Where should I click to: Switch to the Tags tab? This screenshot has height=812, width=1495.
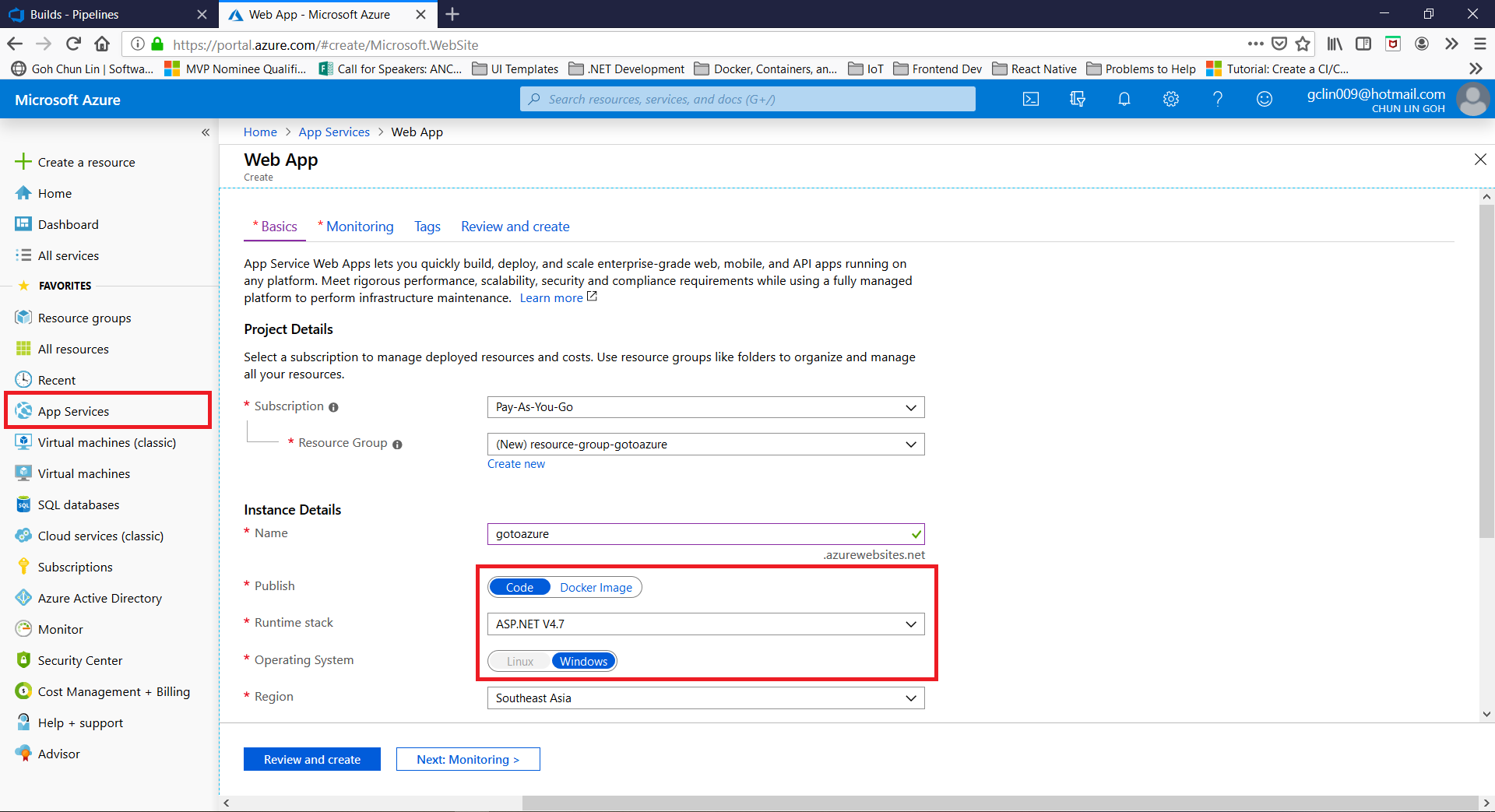(427, 227)
